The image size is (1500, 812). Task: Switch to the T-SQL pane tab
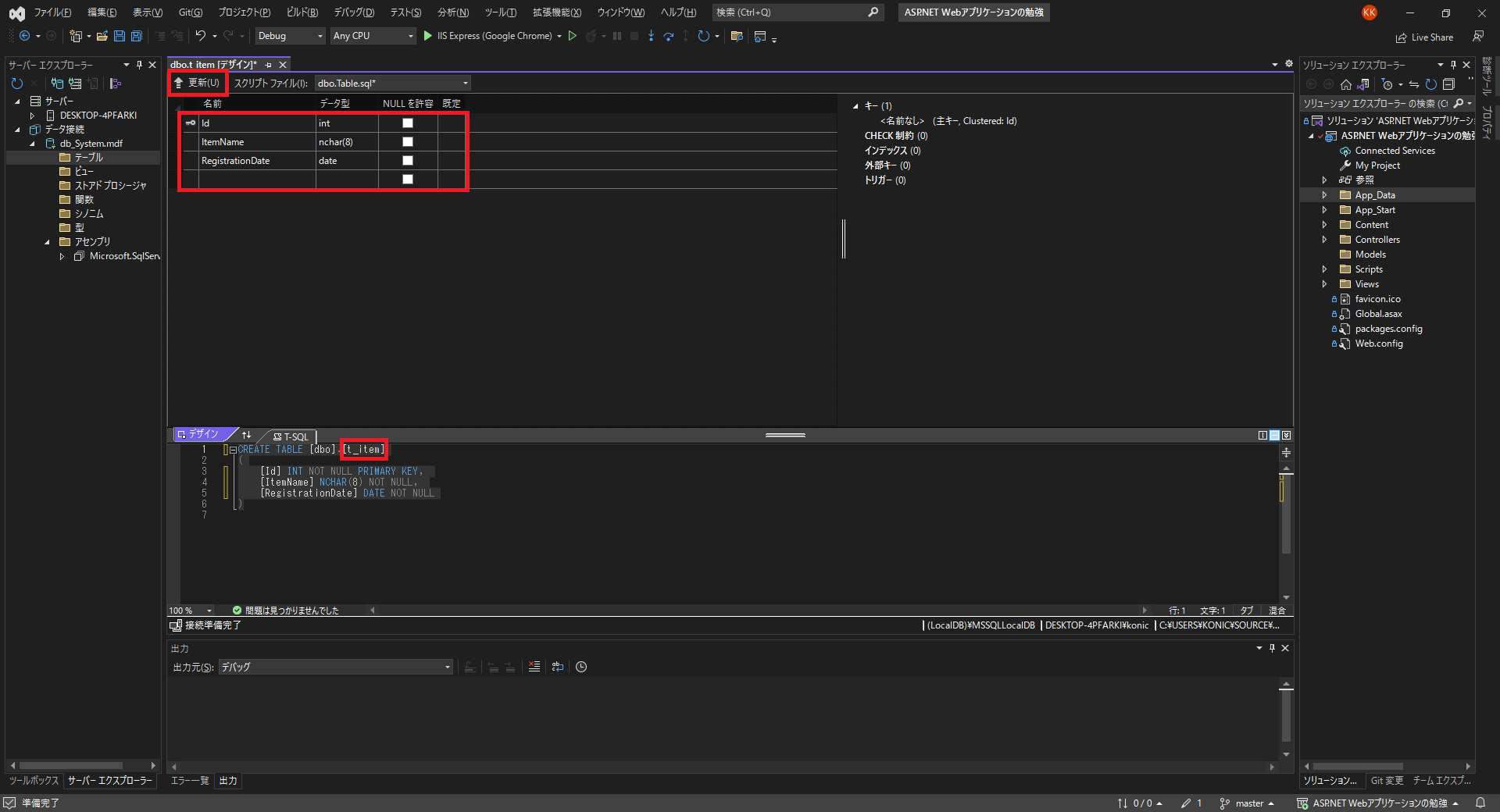[x=291, y=436]
